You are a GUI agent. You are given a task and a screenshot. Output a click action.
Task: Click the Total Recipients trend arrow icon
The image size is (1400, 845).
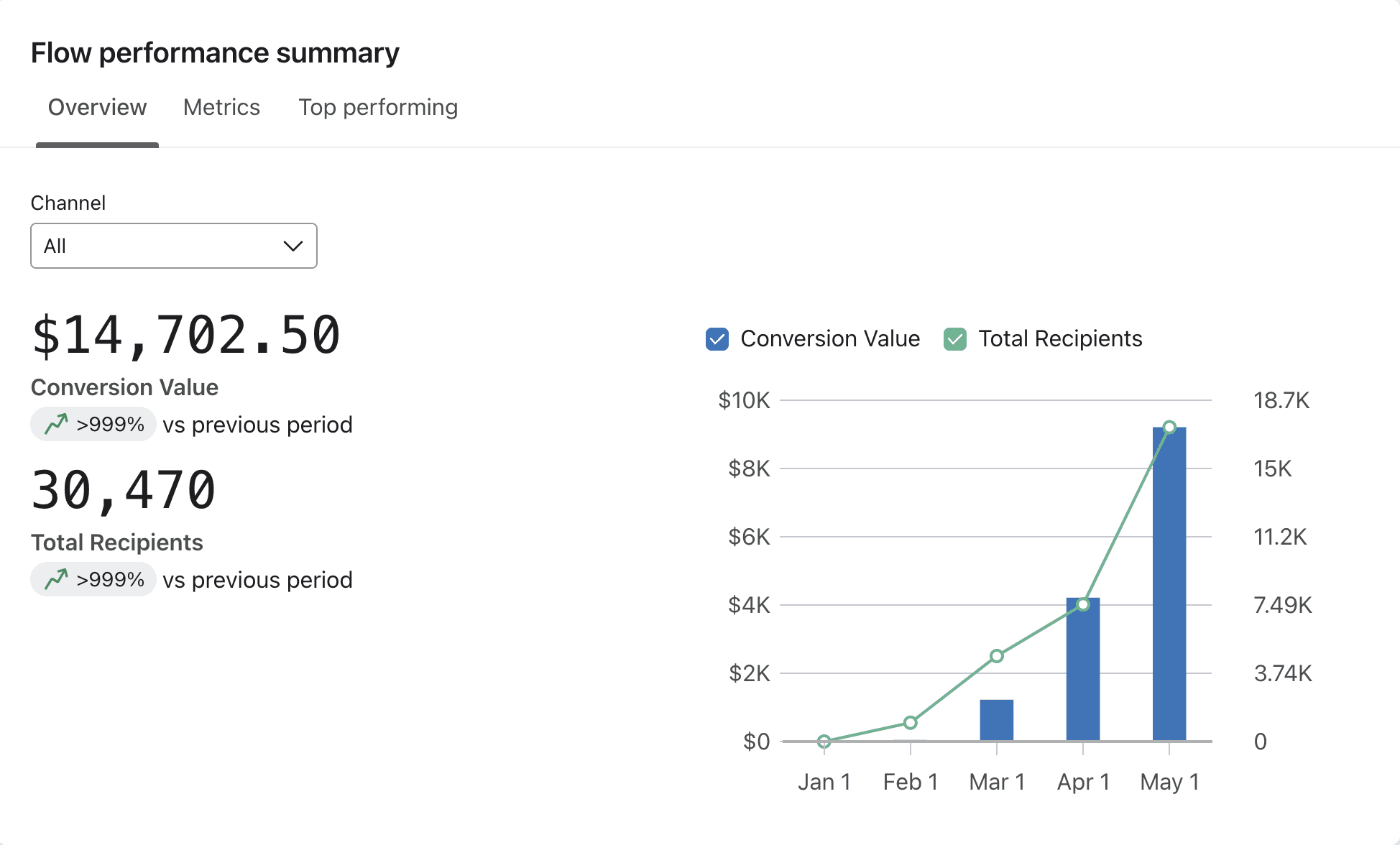(56, 579)
